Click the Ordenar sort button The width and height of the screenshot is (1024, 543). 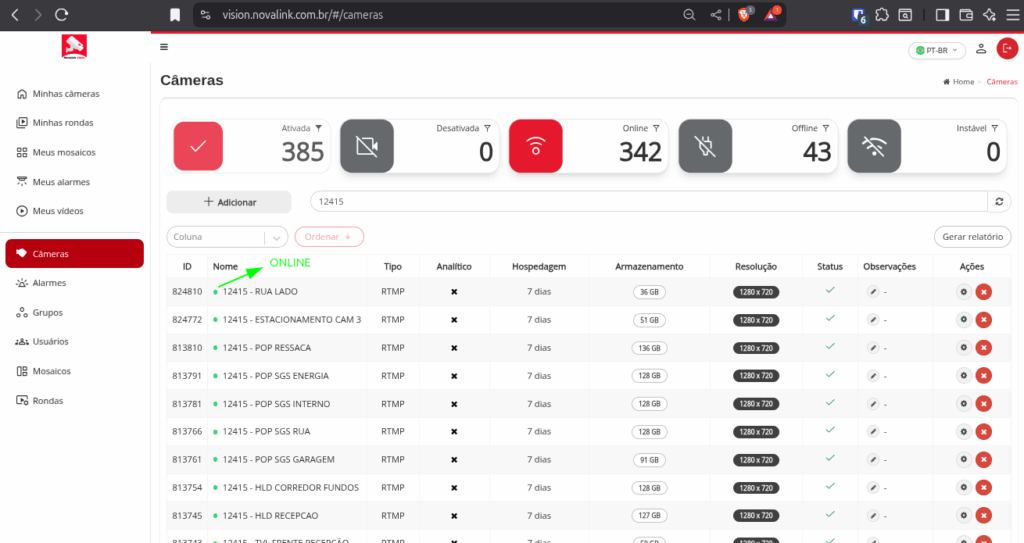tap(328, 237)
